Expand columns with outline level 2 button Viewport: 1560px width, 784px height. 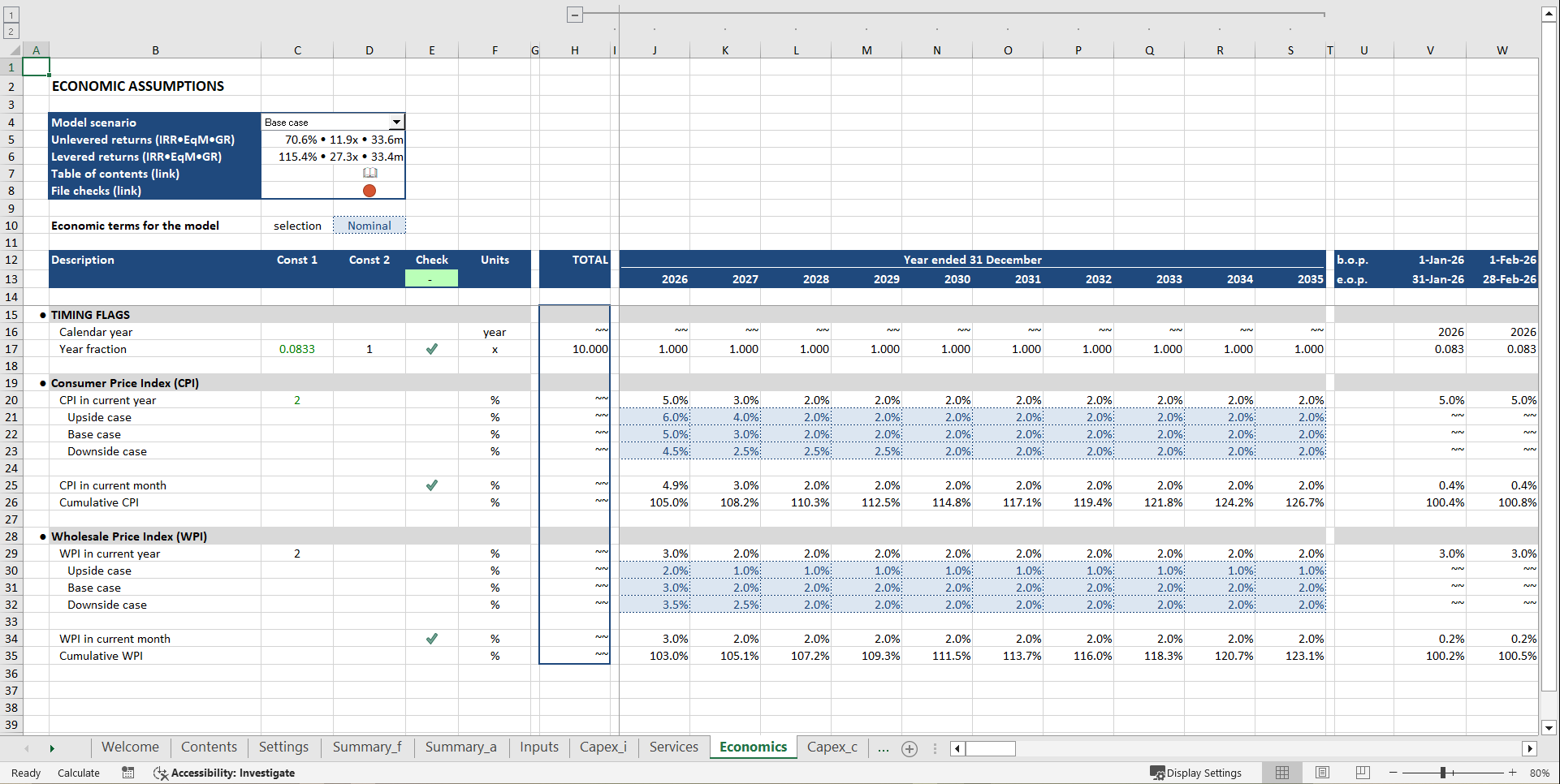9,30
